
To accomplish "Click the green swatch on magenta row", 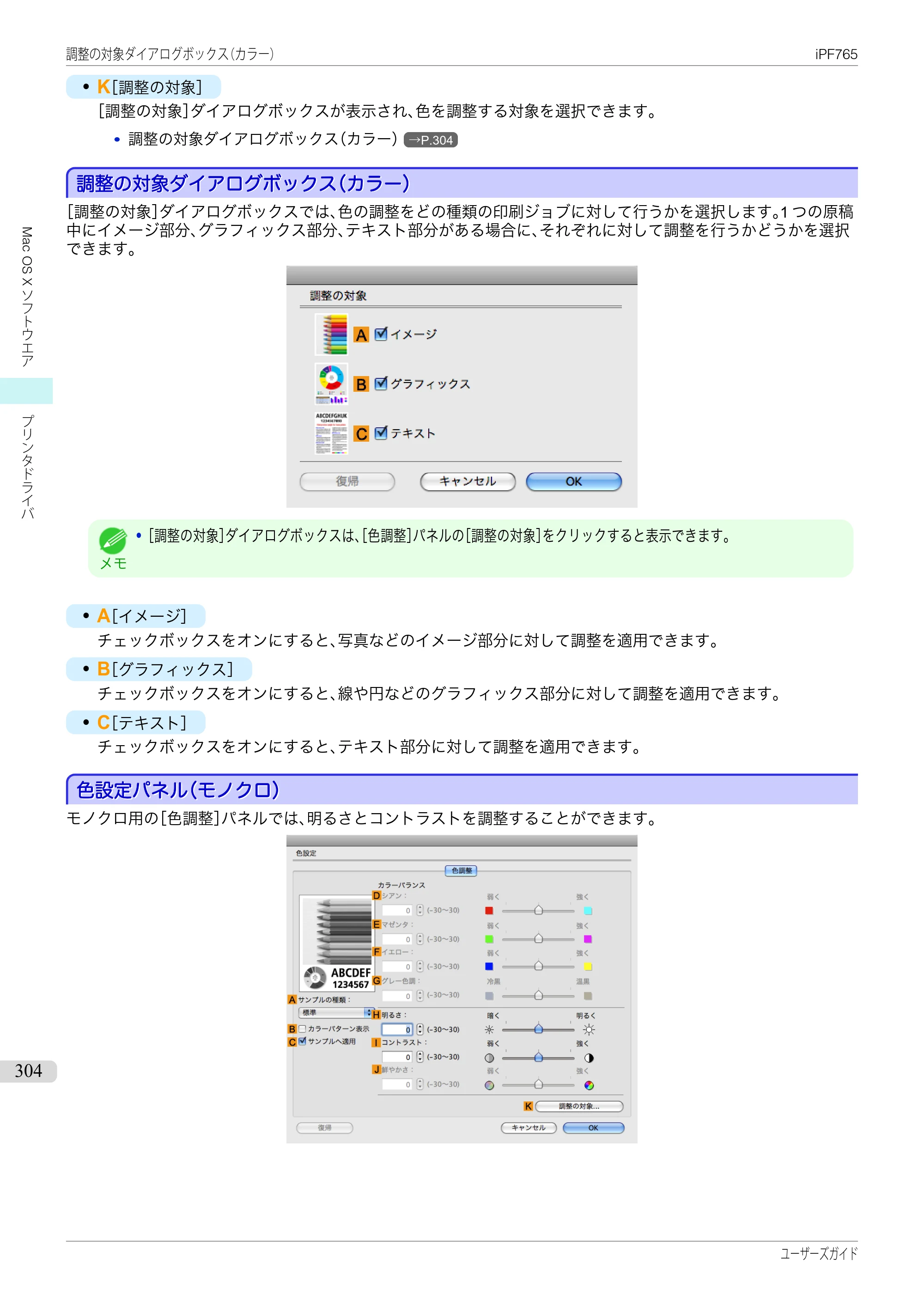I will [x=489, y=939].
